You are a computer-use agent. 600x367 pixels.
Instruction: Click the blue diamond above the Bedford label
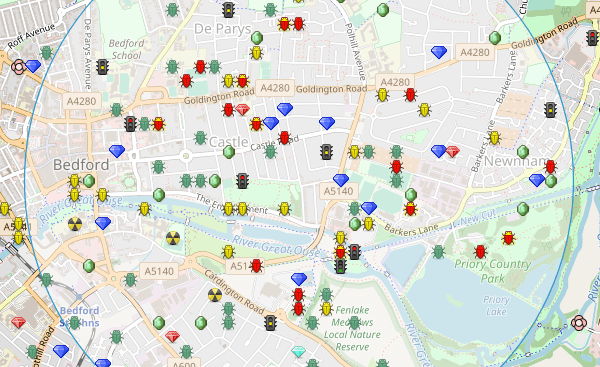pyautogui.click(x=117, y=152)
